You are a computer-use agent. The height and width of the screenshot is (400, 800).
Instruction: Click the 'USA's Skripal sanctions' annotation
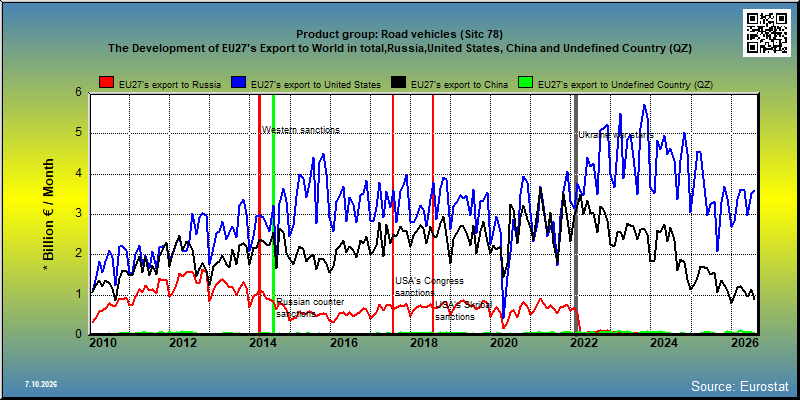click(463, 311)
